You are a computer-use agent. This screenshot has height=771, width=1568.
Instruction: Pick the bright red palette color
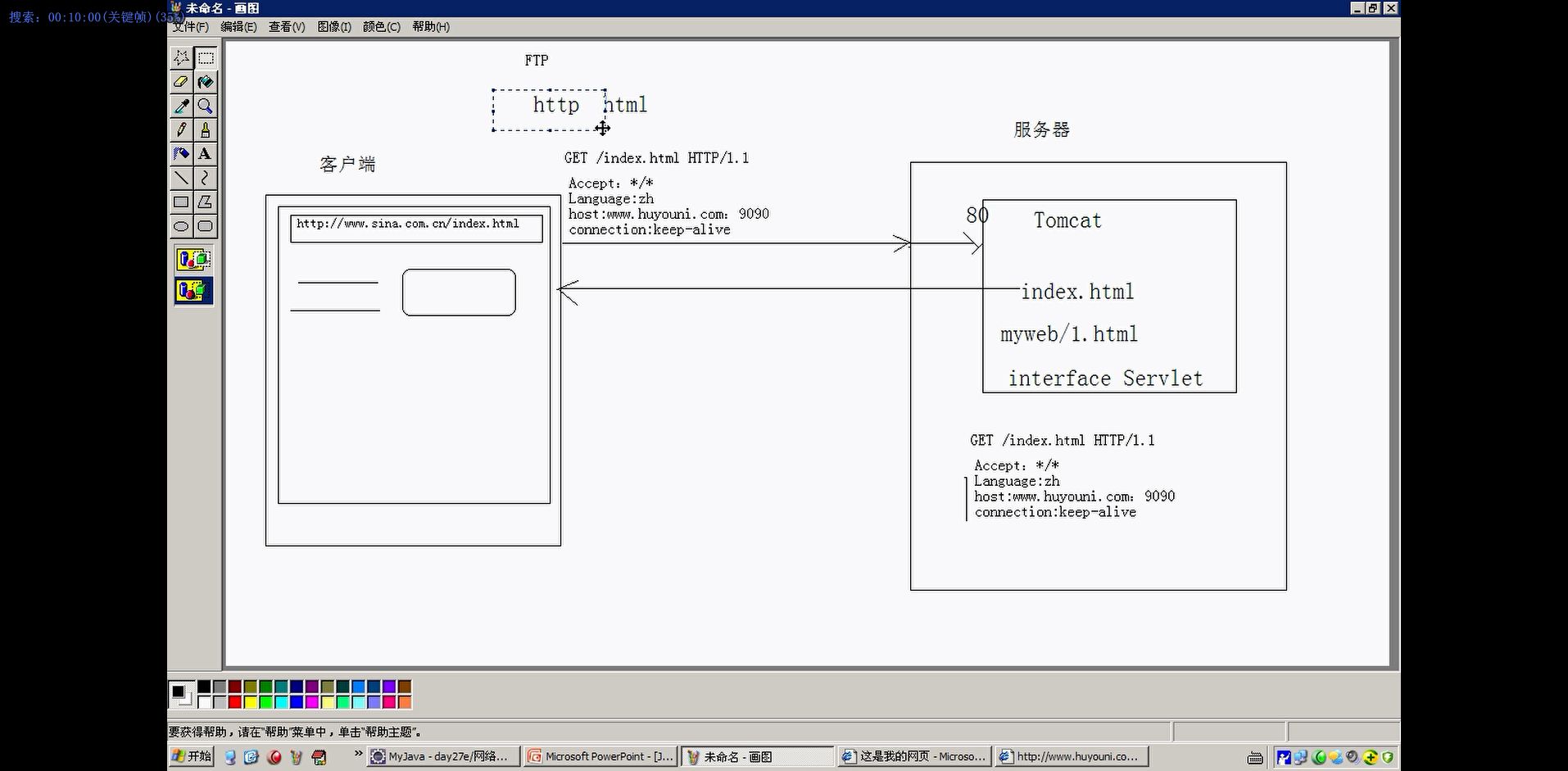(x=235, y=702)
